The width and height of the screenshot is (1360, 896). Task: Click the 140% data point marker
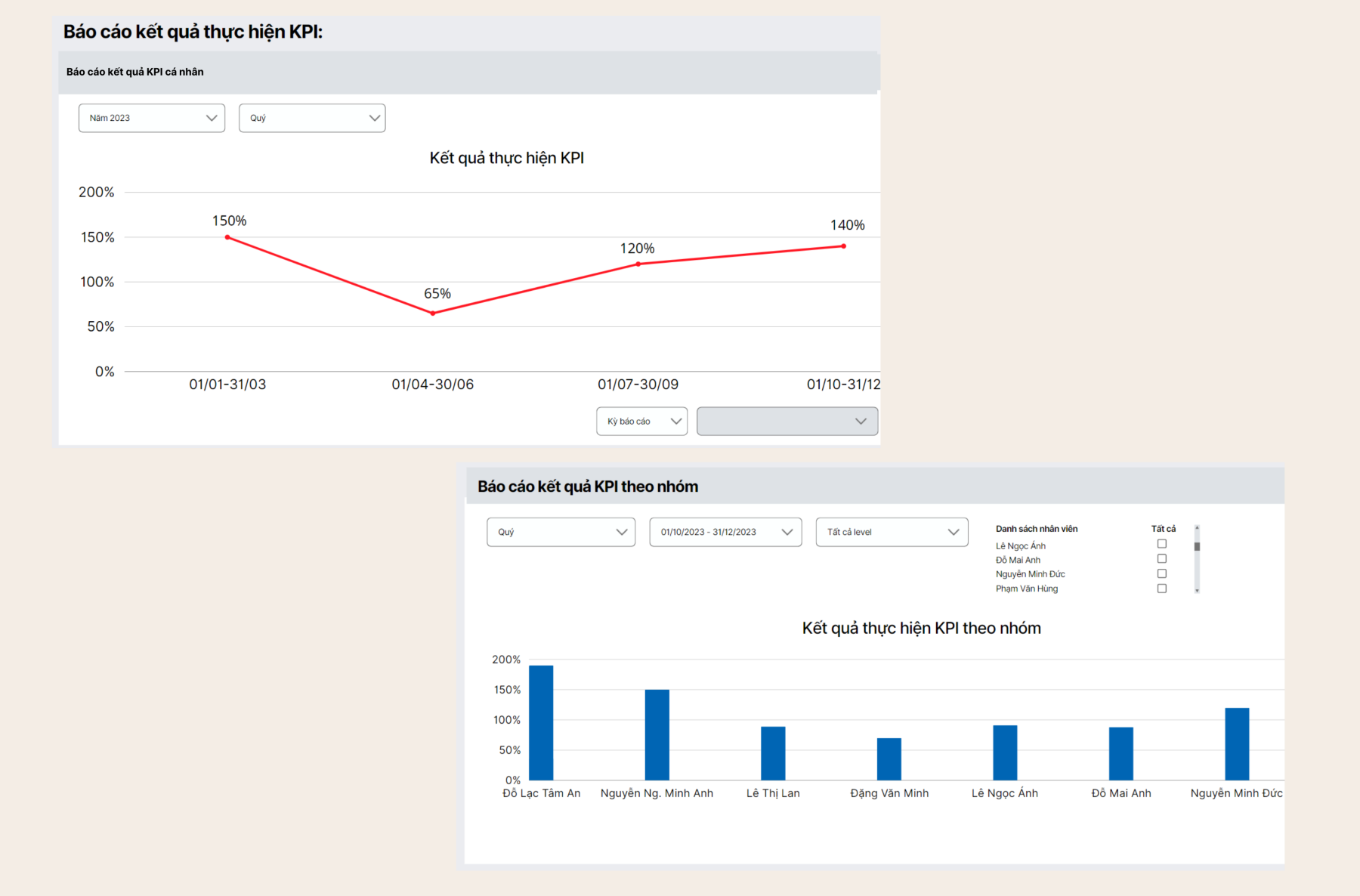[x=844, y=246]
